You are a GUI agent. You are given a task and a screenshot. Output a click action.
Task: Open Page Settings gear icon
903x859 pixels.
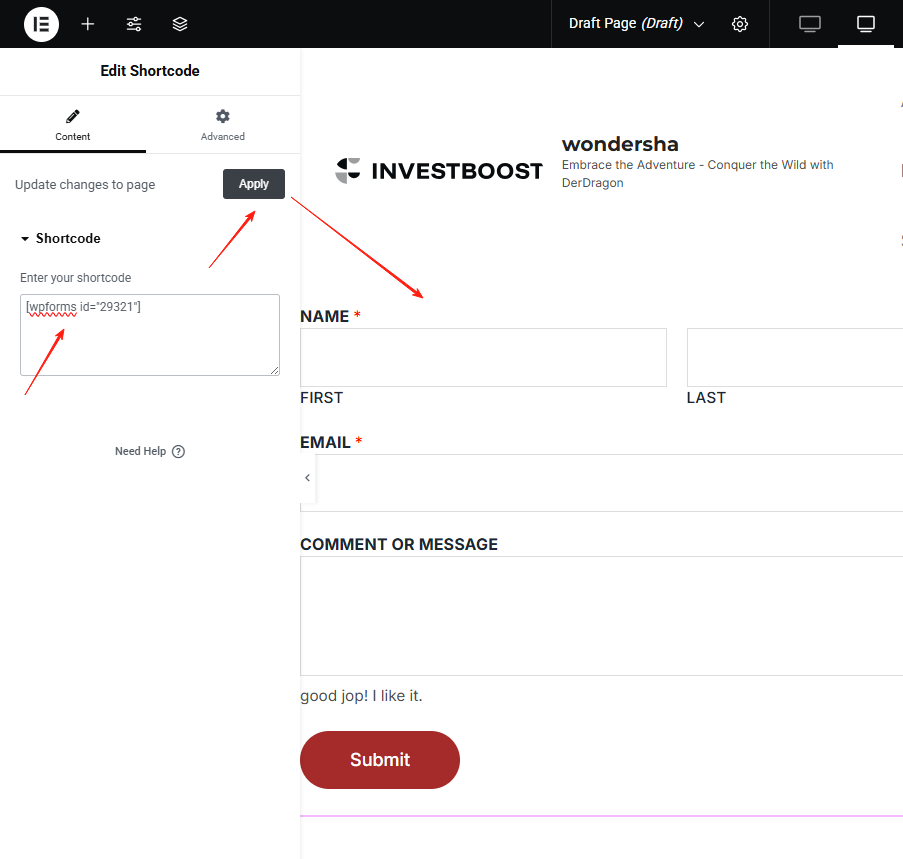pos(740,24)
